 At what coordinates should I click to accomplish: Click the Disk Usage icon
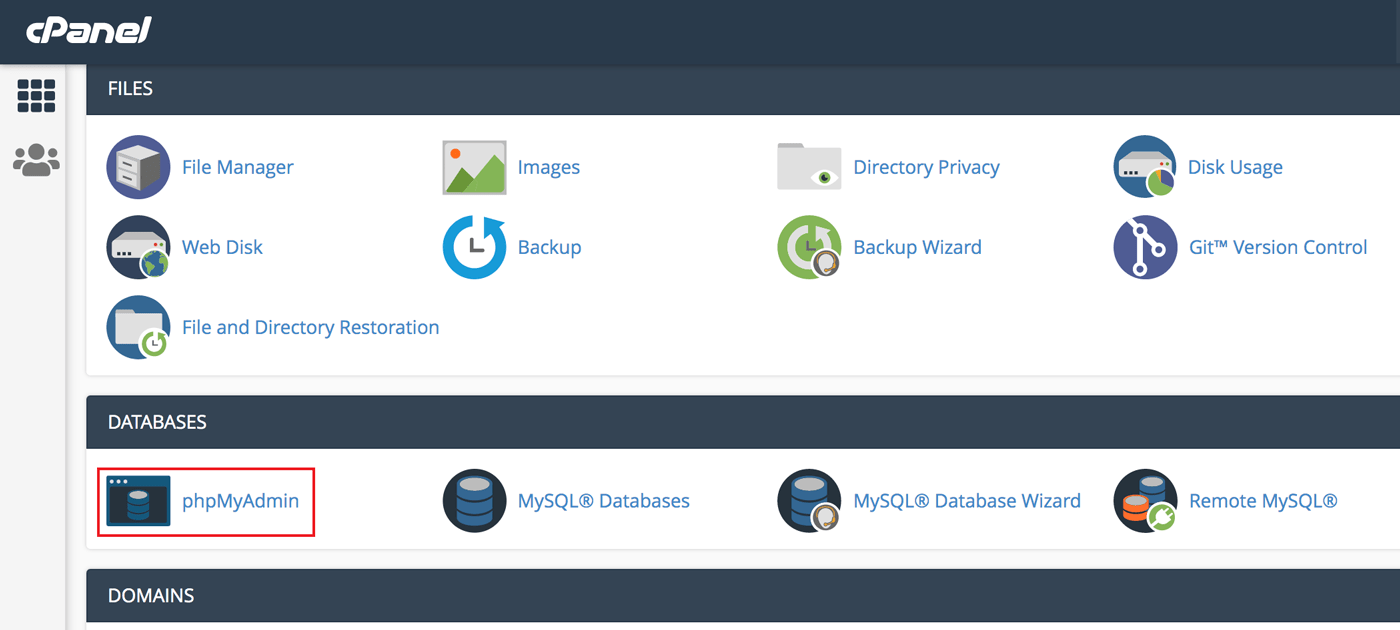pos(1145,167)
